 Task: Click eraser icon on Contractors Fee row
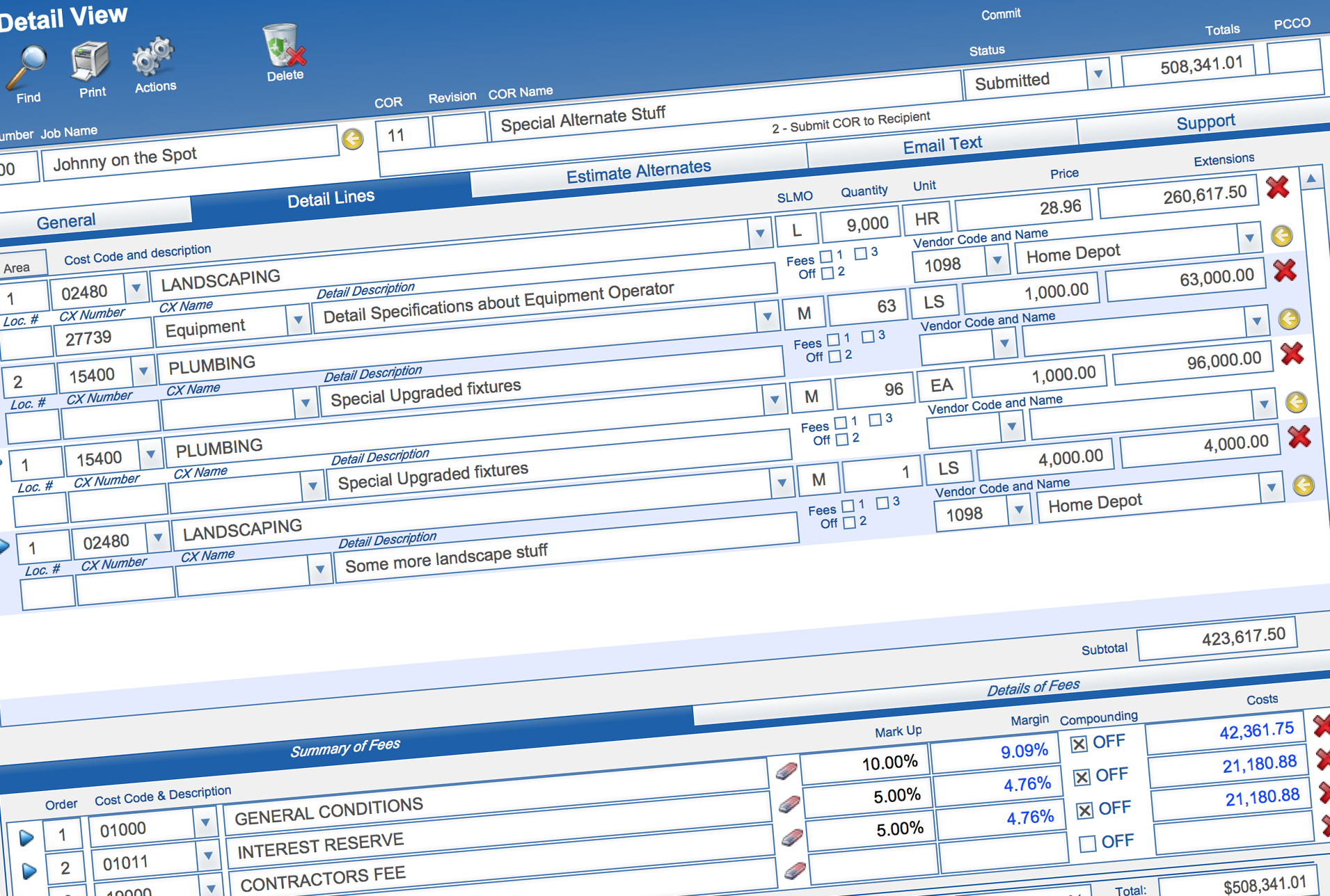(x=792, y=838)
